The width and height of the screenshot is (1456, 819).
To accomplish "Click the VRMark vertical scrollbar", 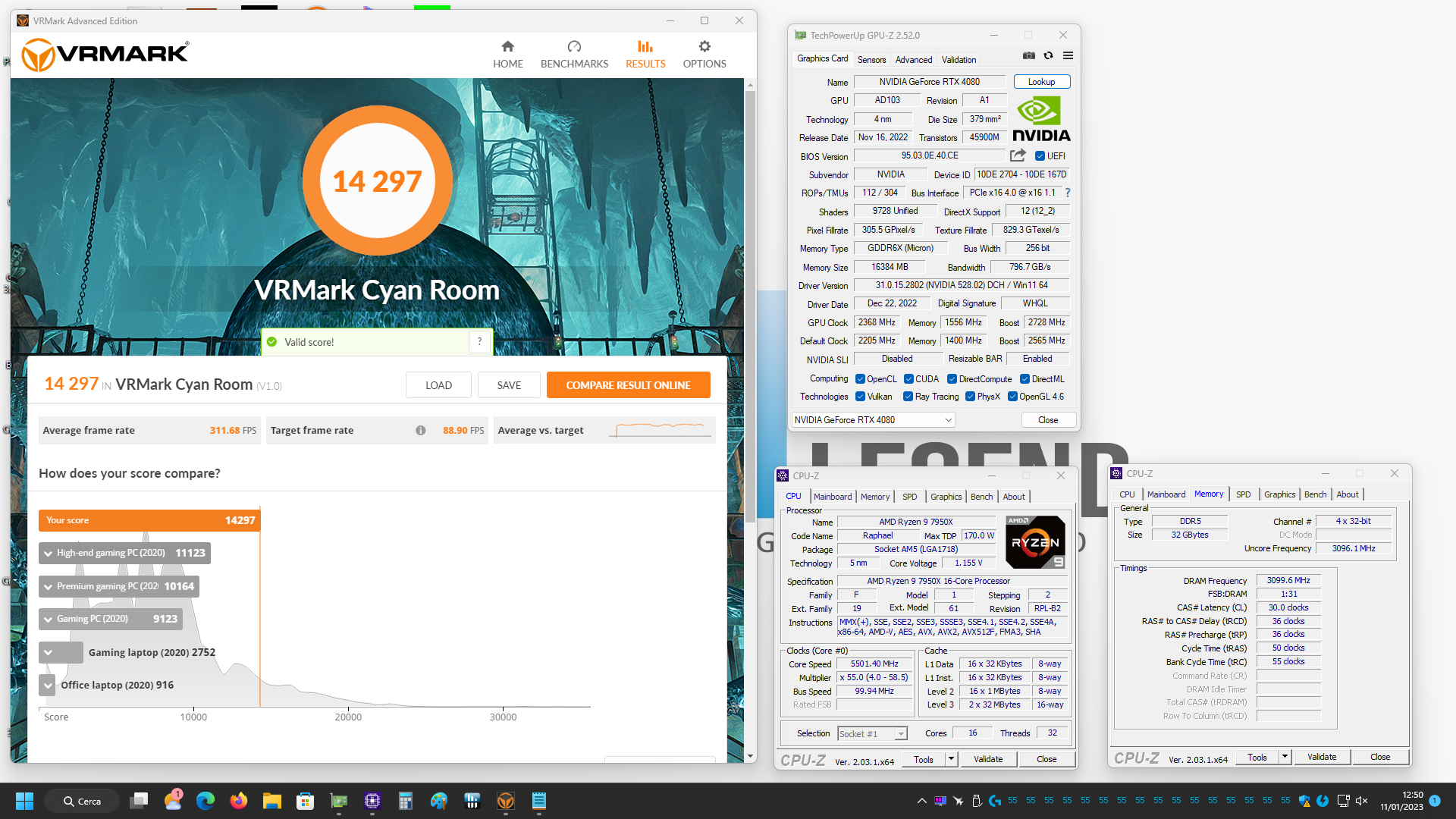I will [750, 307].
